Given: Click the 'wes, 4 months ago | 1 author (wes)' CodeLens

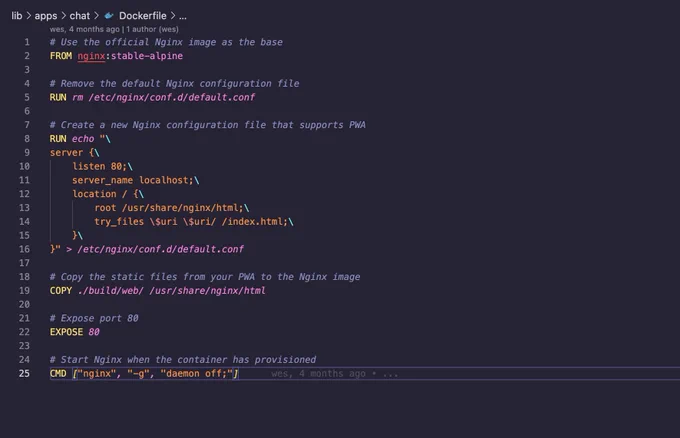Looking at the screenshot, I should click(x=114, y=29).
